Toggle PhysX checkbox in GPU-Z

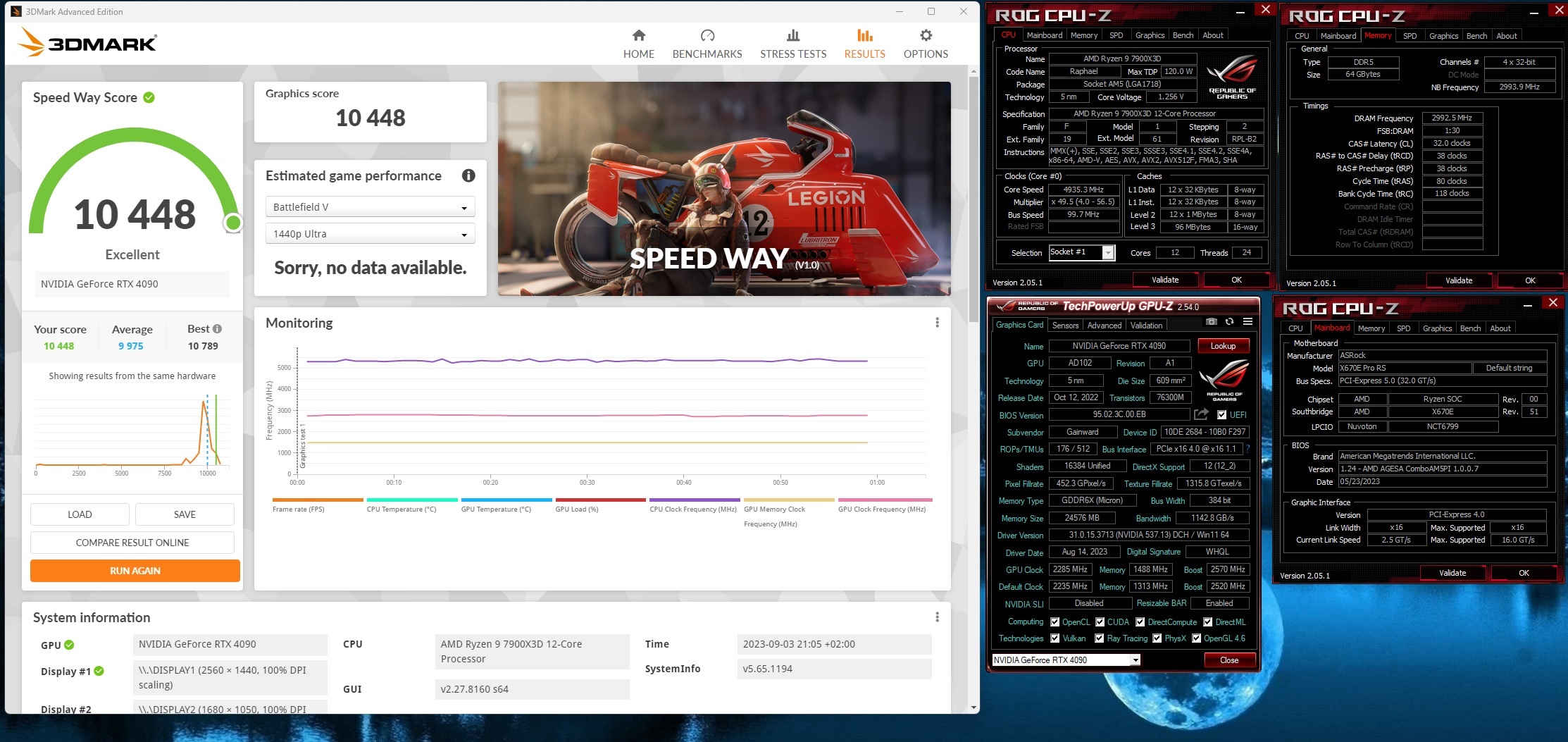point(1157,638)
